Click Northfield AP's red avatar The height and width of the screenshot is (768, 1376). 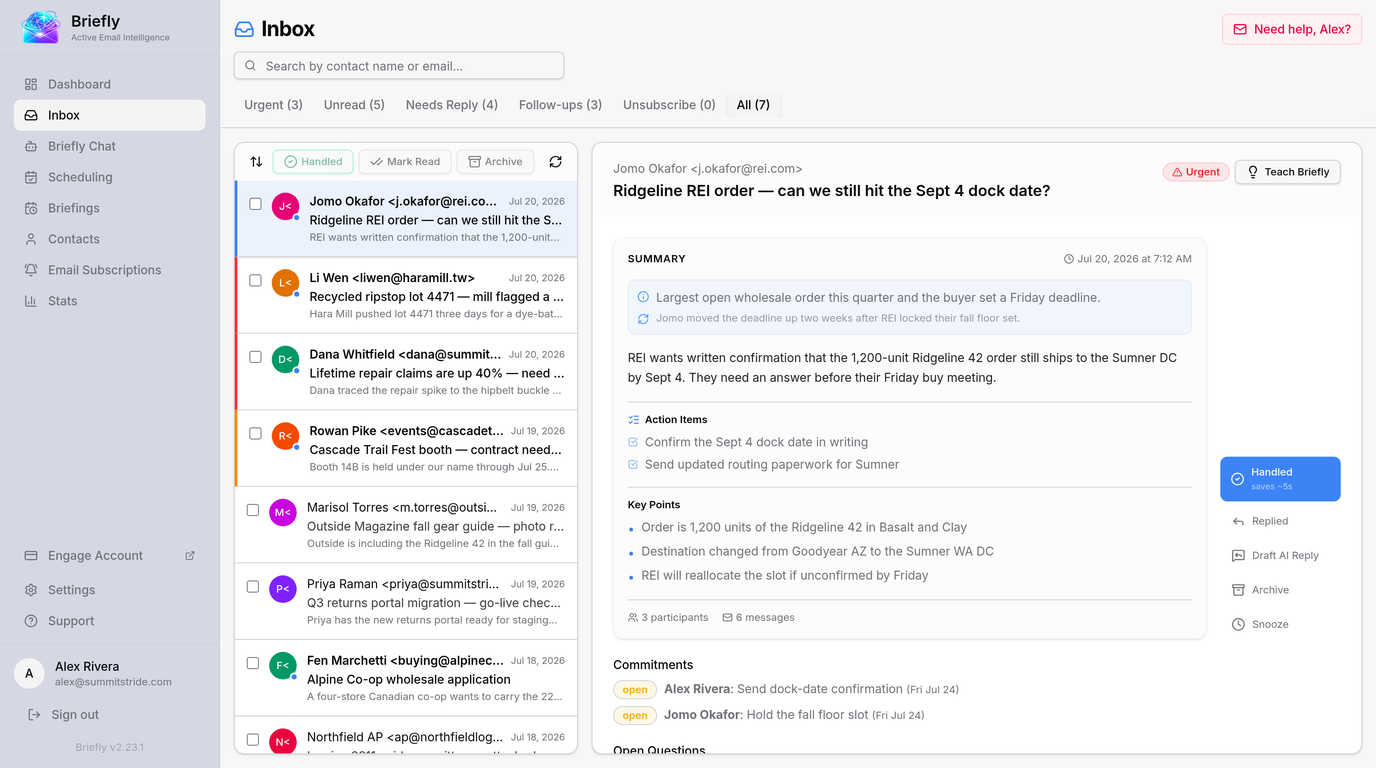click(283, 741)
